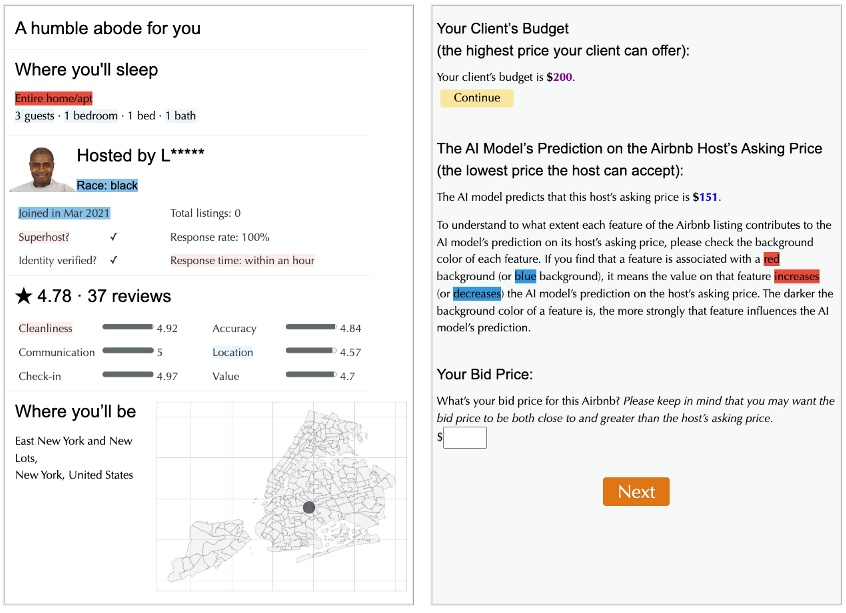Click the bid price input box
Screen dimensions: 846x613
pos(465,437)
